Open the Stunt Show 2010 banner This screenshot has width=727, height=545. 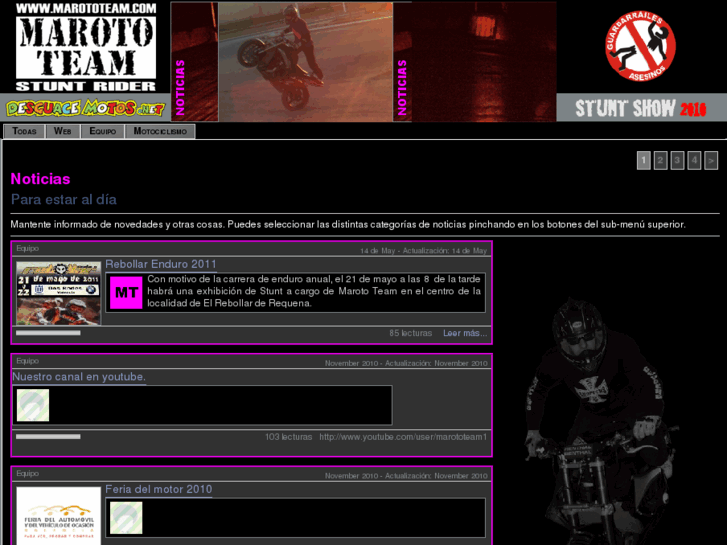click(641, 109)
